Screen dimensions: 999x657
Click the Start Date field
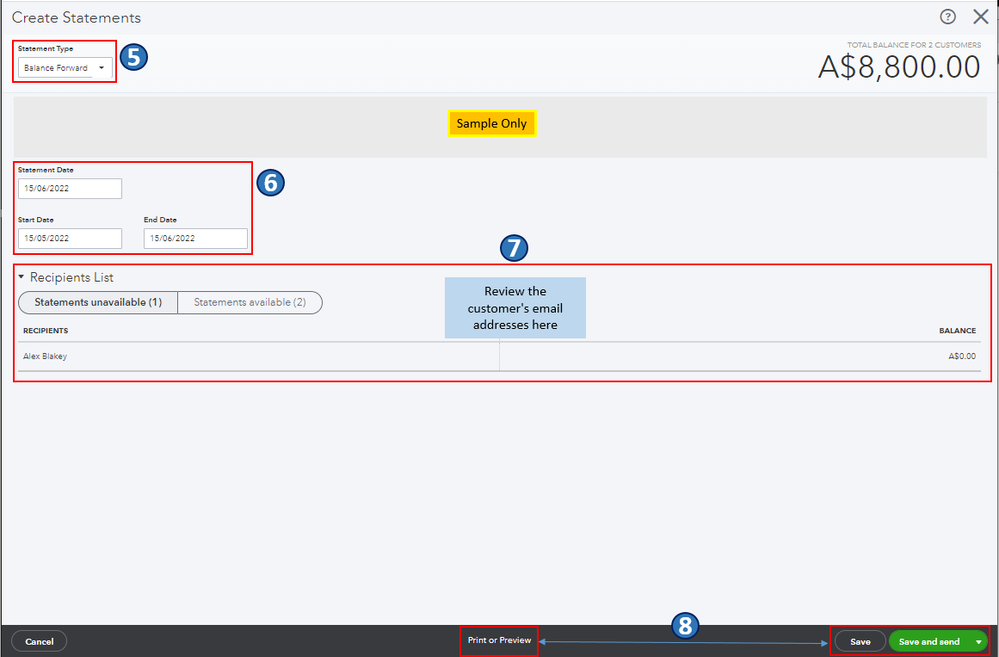(x=69, y=238)
